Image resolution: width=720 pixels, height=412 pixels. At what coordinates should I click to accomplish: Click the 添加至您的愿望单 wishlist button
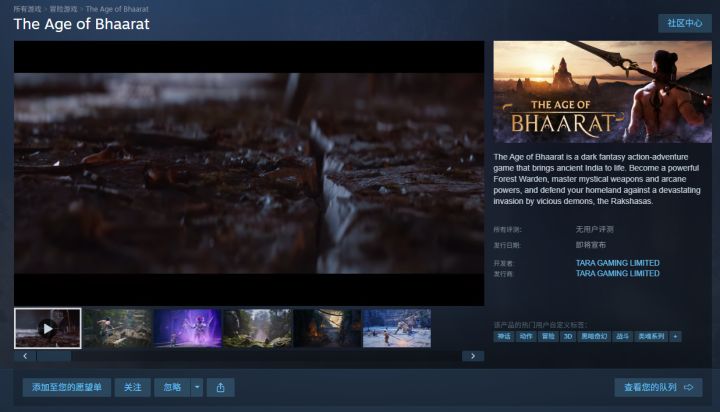[67, 387]
